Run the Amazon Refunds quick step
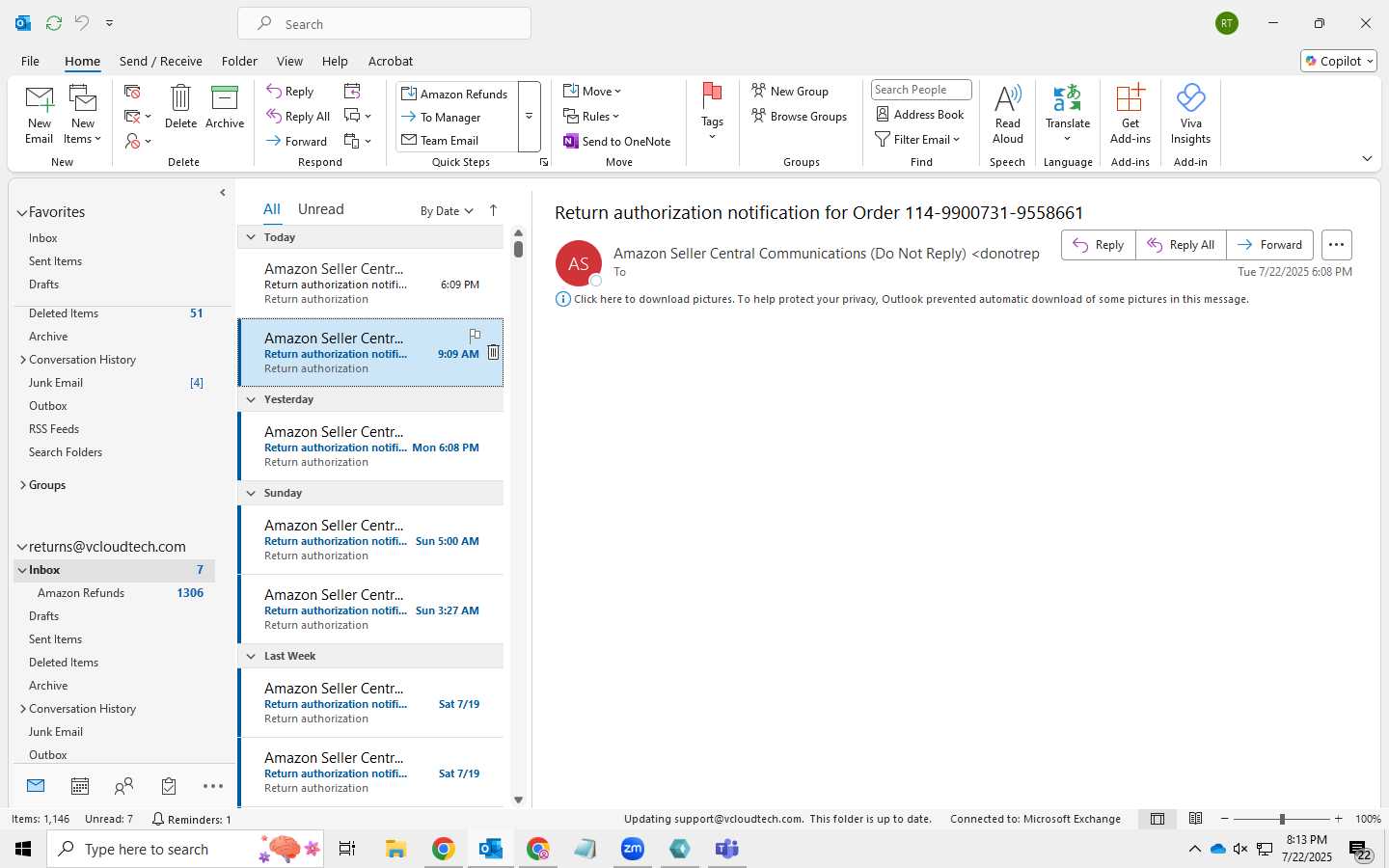 tap(455, 94)
